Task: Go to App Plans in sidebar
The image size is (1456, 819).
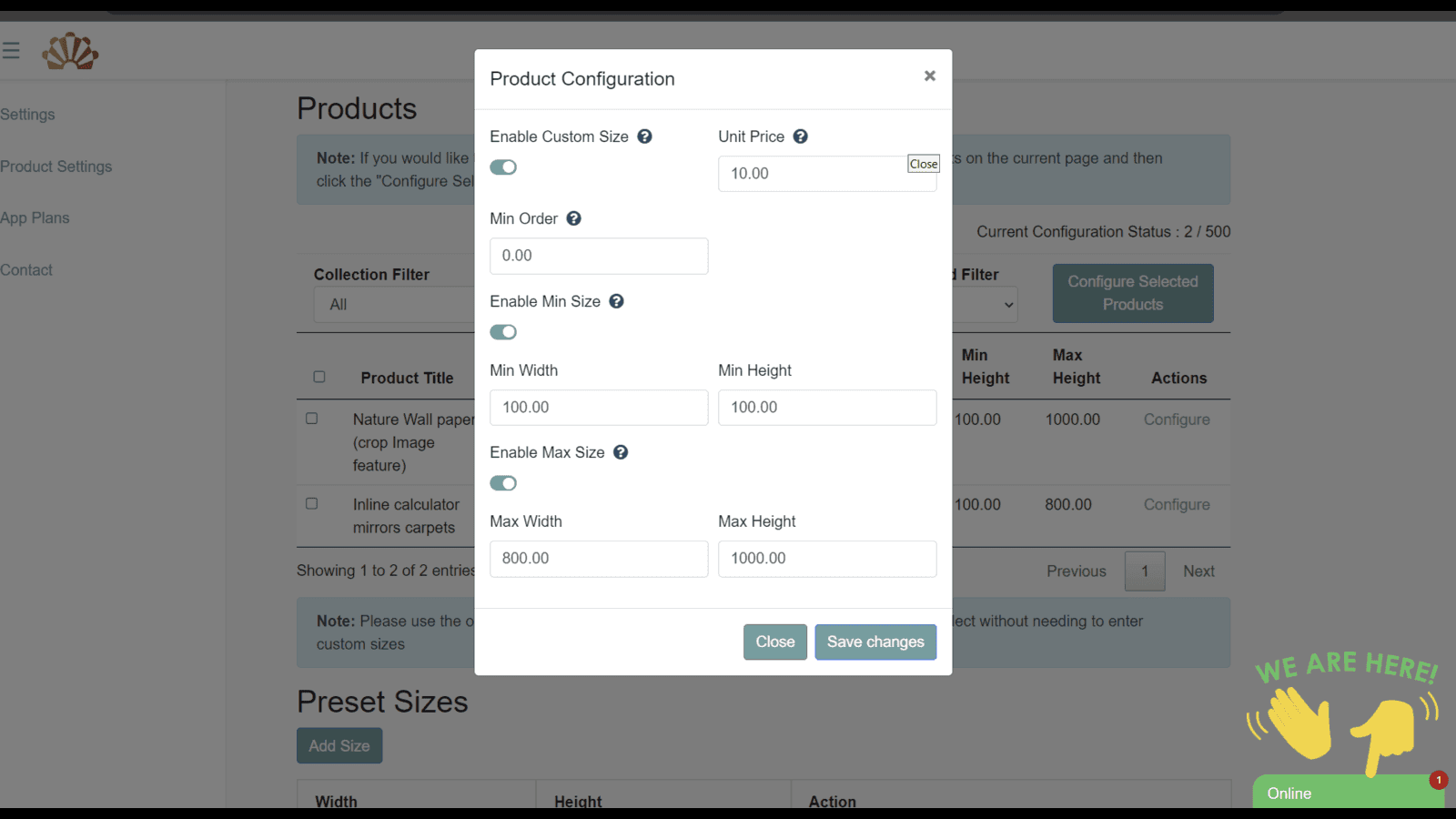Action: pyautogui.click(x=35, y=218)
